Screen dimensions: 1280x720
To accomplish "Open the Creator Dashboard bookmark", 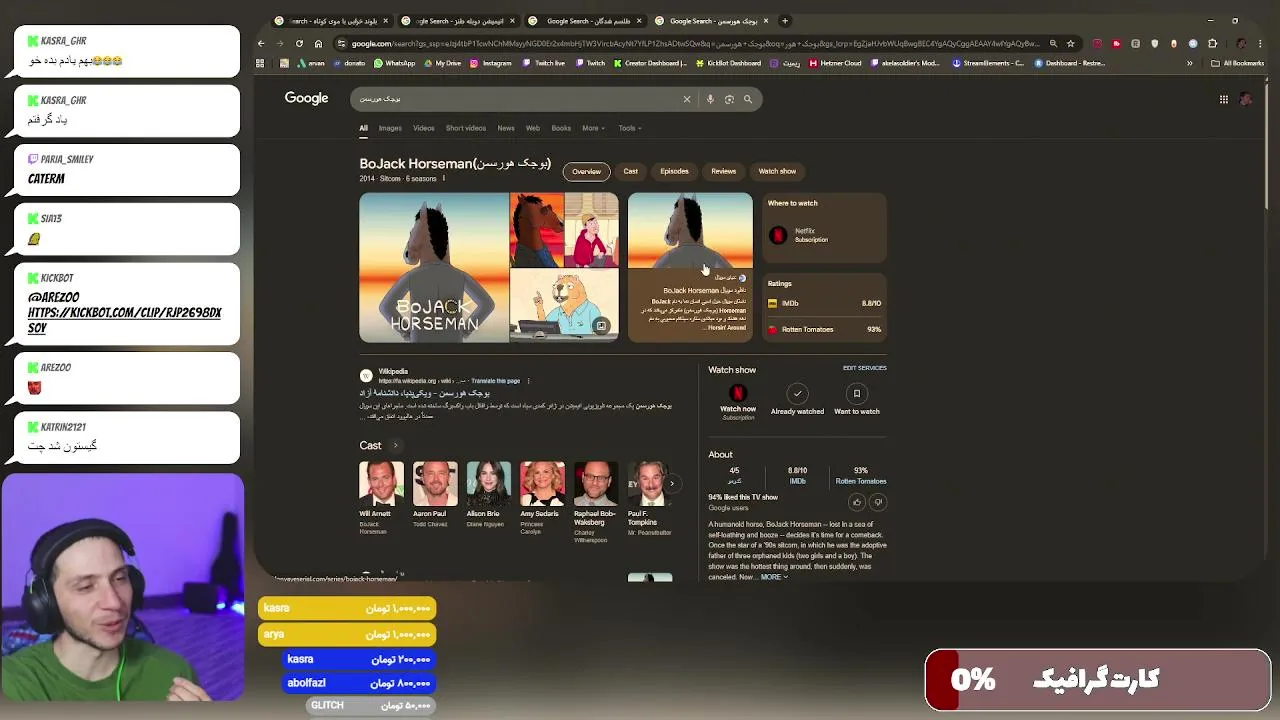I will [x=650, y=63].
